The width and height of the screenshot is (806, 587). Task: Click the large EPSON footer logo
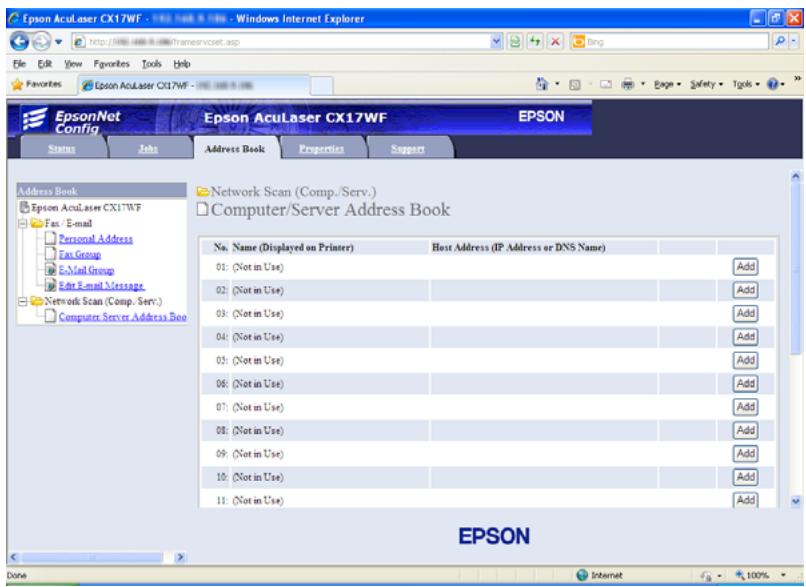click(494, 536)
